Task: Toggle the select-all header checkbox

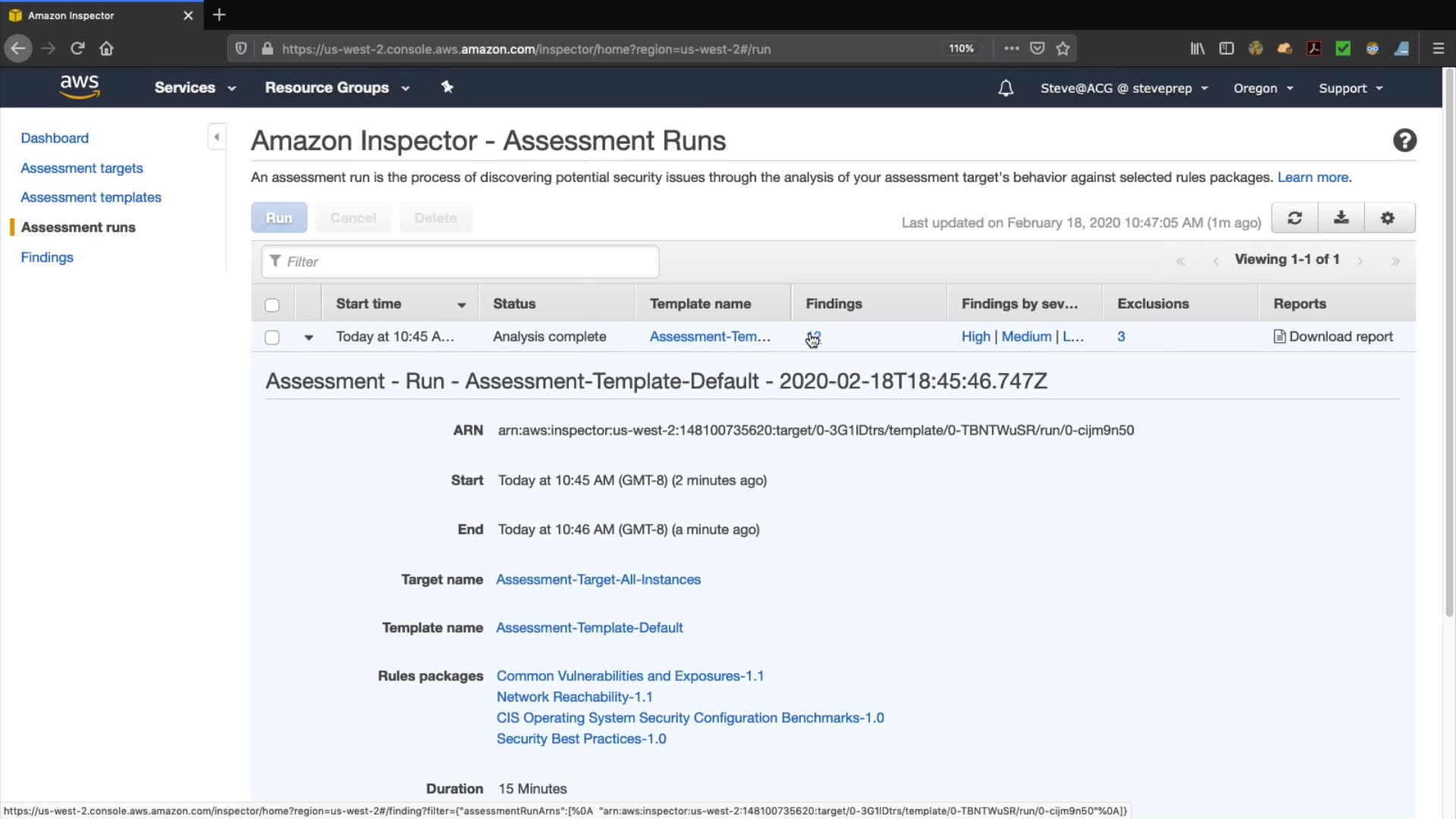Action: coord(272,305)
